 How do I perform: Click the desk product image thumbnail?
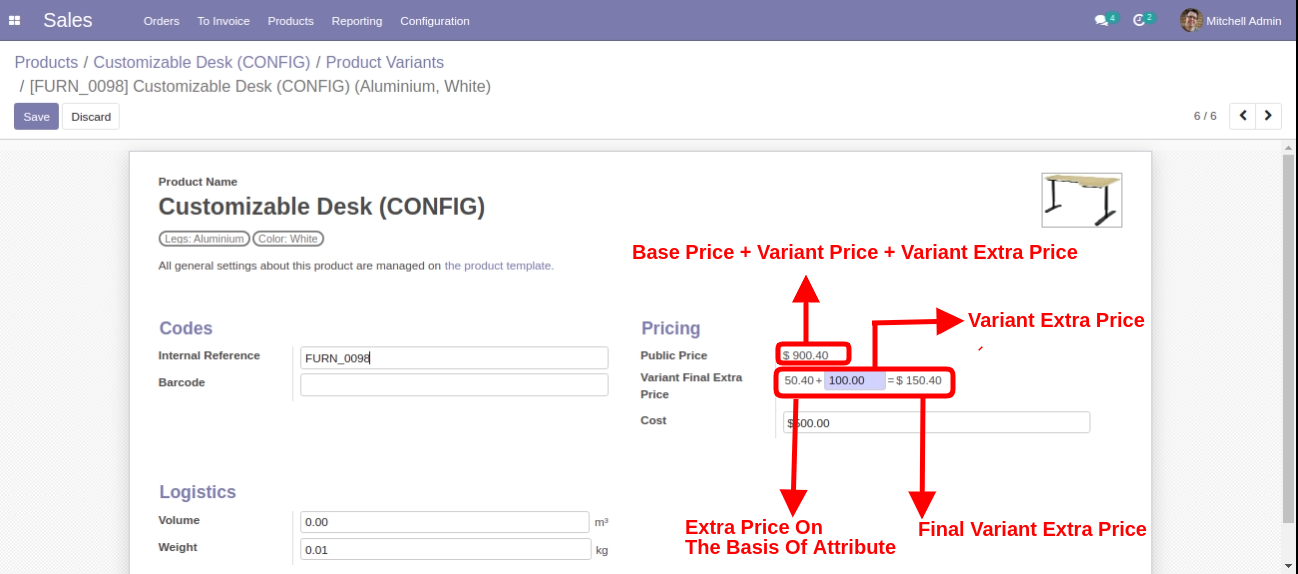point(1081,200)
